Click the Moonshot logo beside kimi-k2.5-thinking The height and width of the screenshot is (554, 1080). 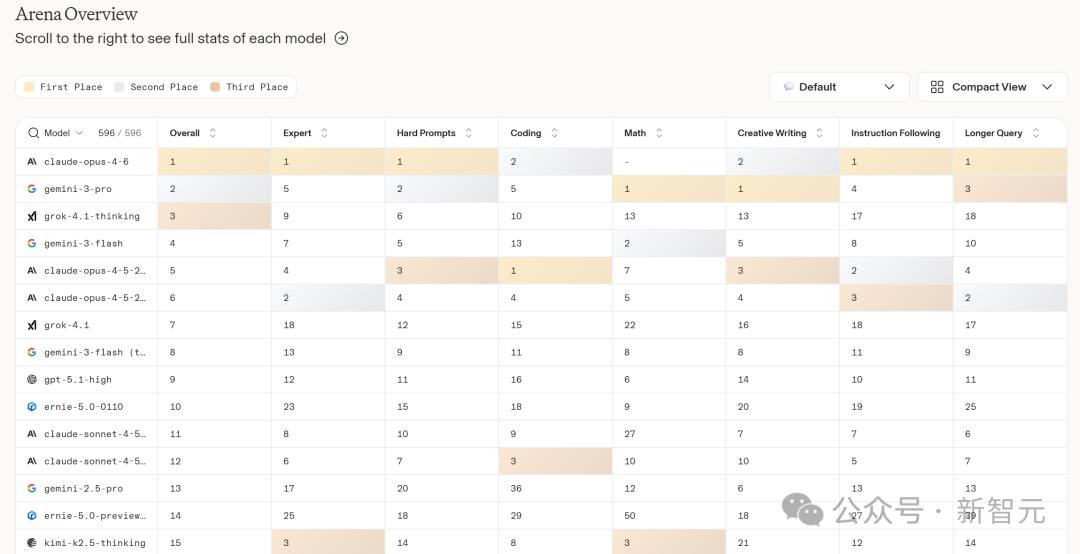coord(32,543)
